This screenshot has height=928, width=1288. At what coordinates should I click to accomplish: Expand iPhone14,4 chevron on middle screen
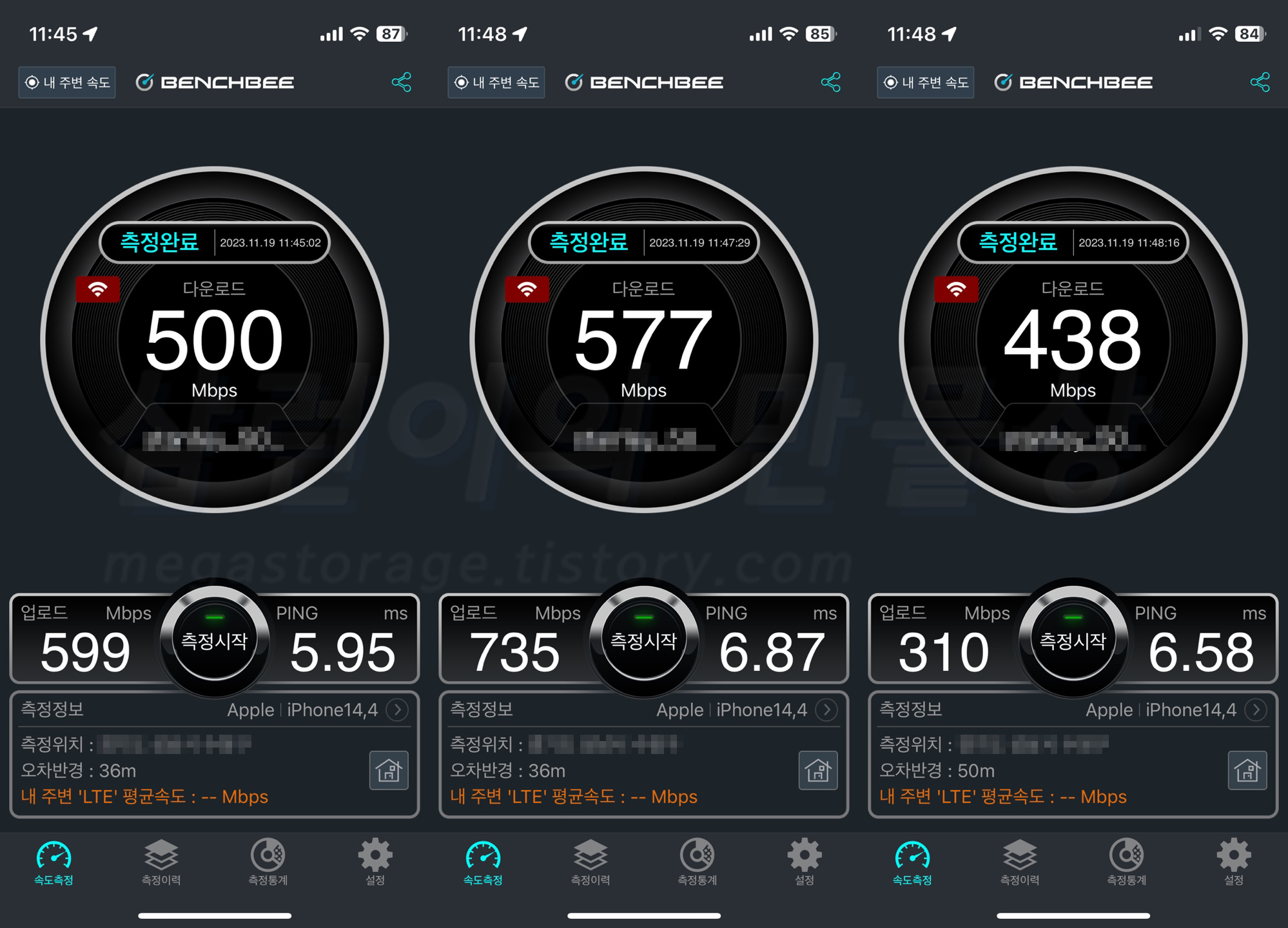826,710
